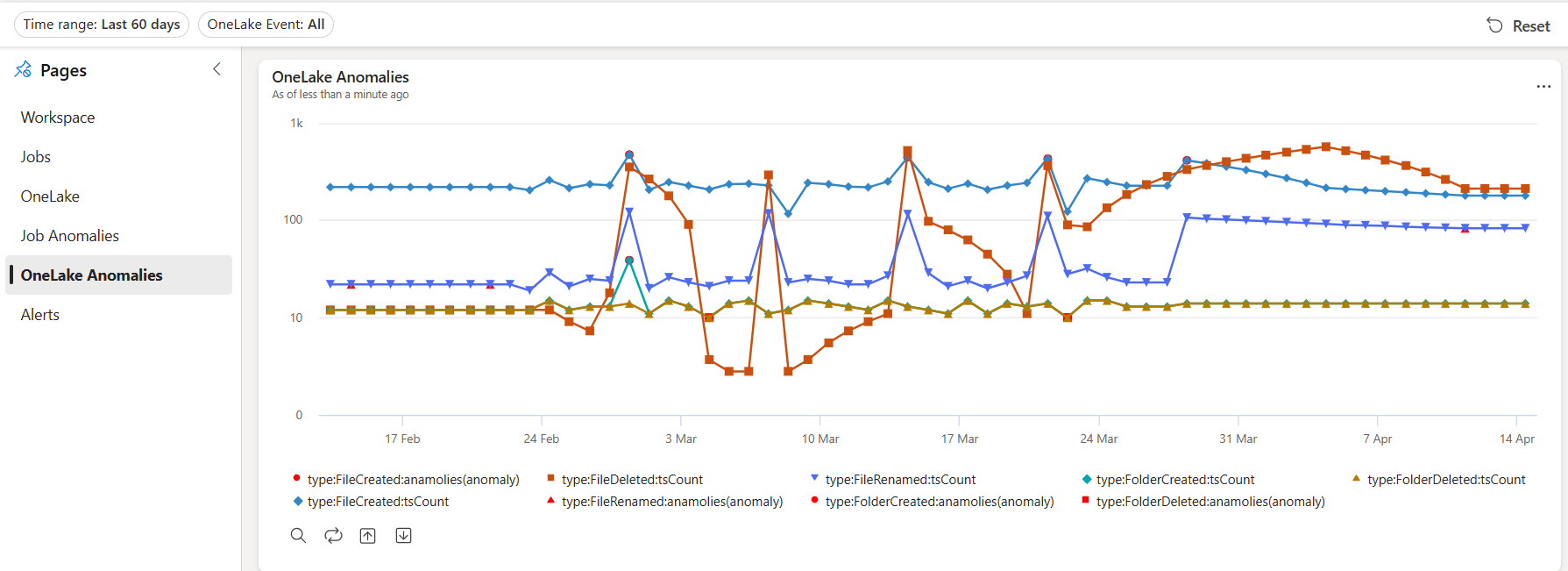Click the Pages pin icon

tap(23, 70)
